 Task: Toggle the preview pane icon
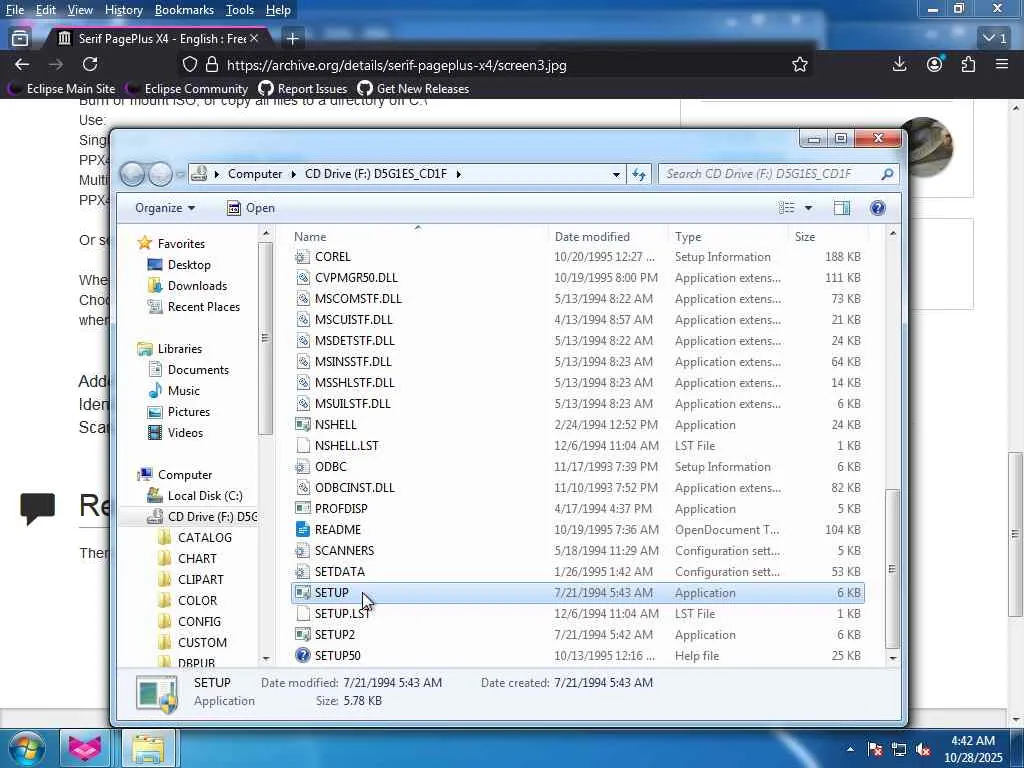coord(842,208)
